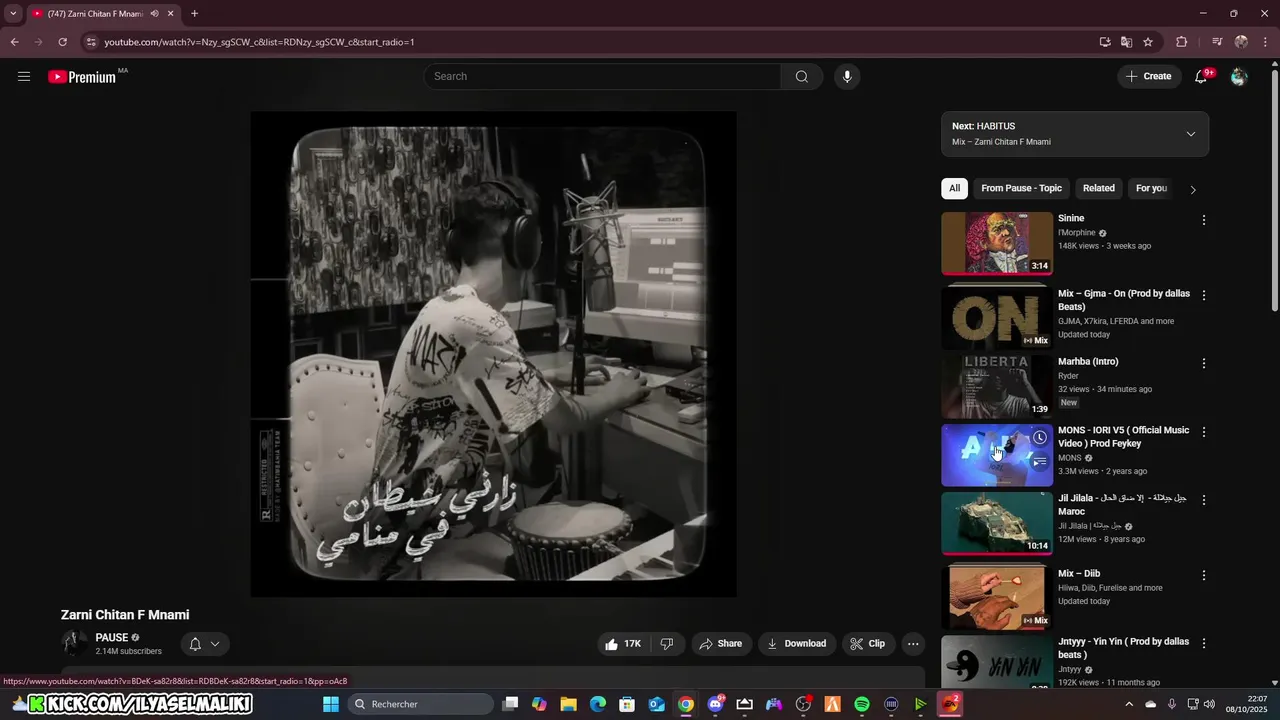Viewport: 1280px width, 720px height.
Task: Click the browser address bar URL
Action: [259, 42]
